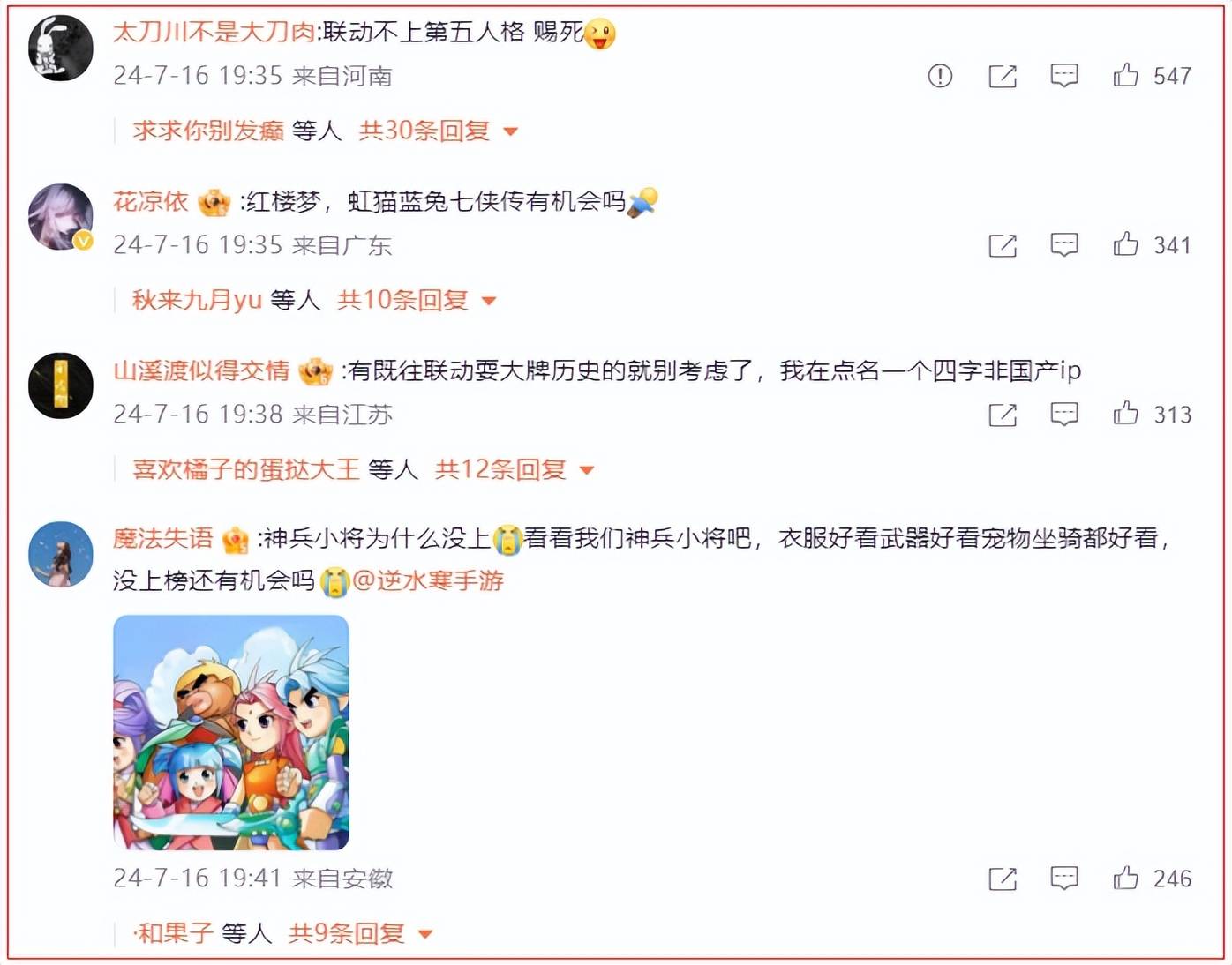The image size is (1232, 965).
Task: Reply to the comment with 547 likes
Action: tap(1064, 76)
